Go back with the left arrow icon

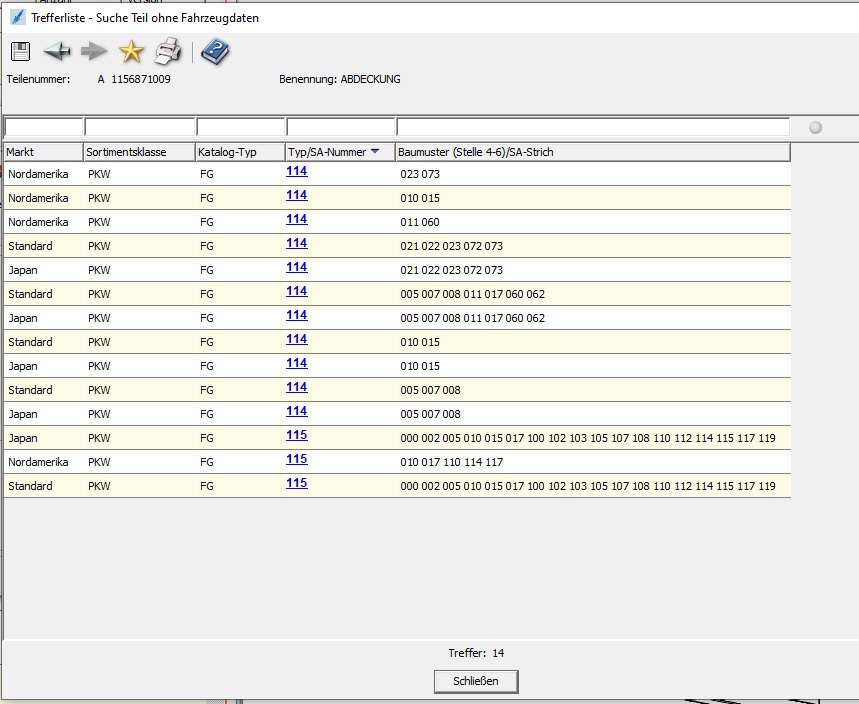click(x=57, y=51)
